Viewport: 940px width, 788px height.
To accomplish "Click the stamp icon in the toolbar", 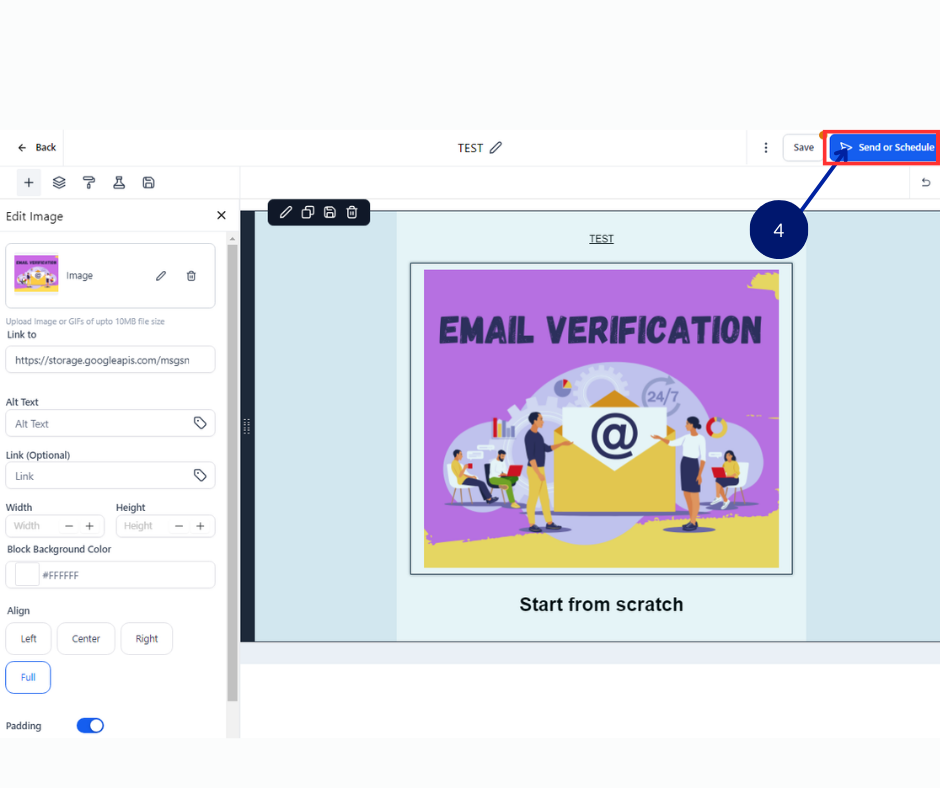I will pyautogui.click(x=119, y=182).
